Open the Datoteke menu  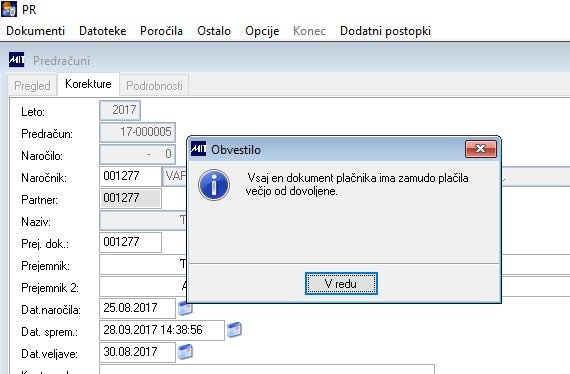103,31
